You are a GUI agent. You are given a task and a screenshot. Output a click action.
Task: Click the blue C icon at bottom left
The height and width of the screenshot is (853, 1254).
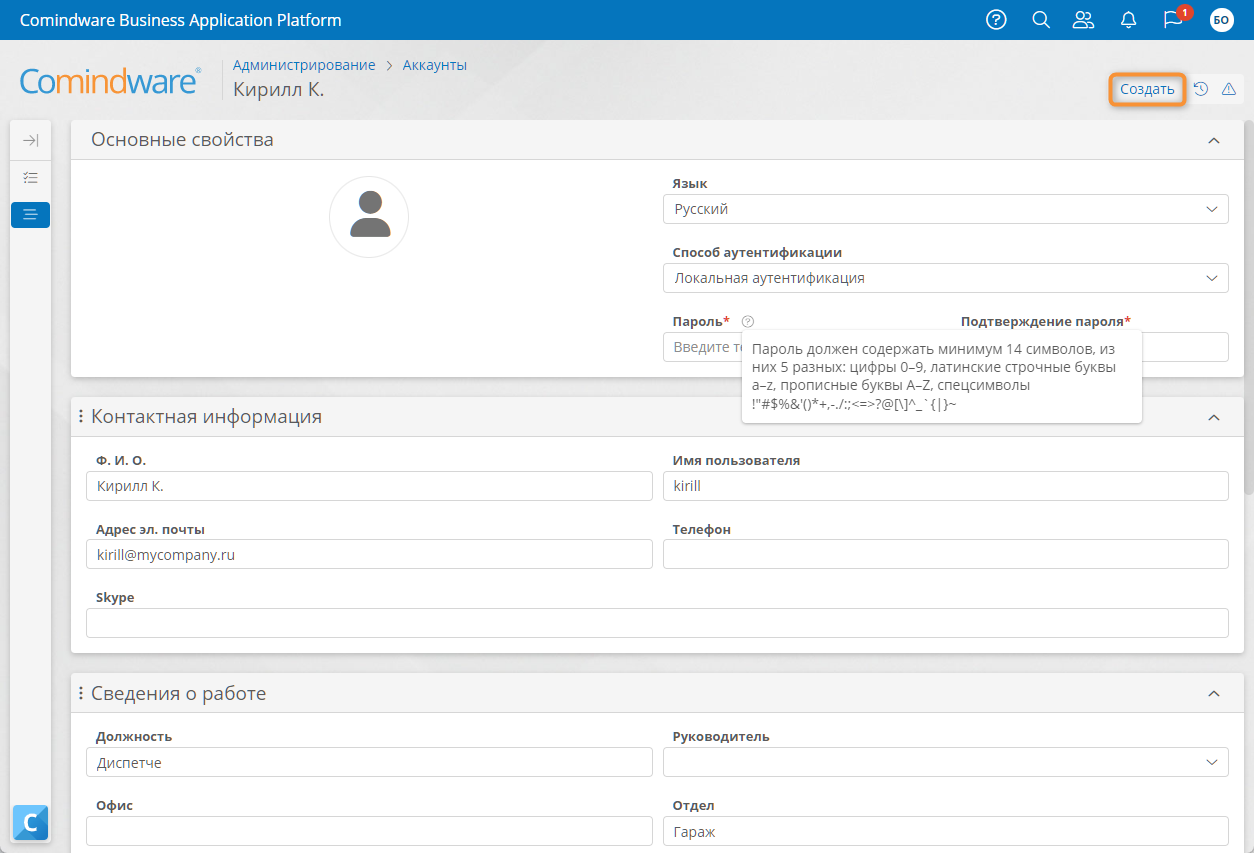(30, 823)
